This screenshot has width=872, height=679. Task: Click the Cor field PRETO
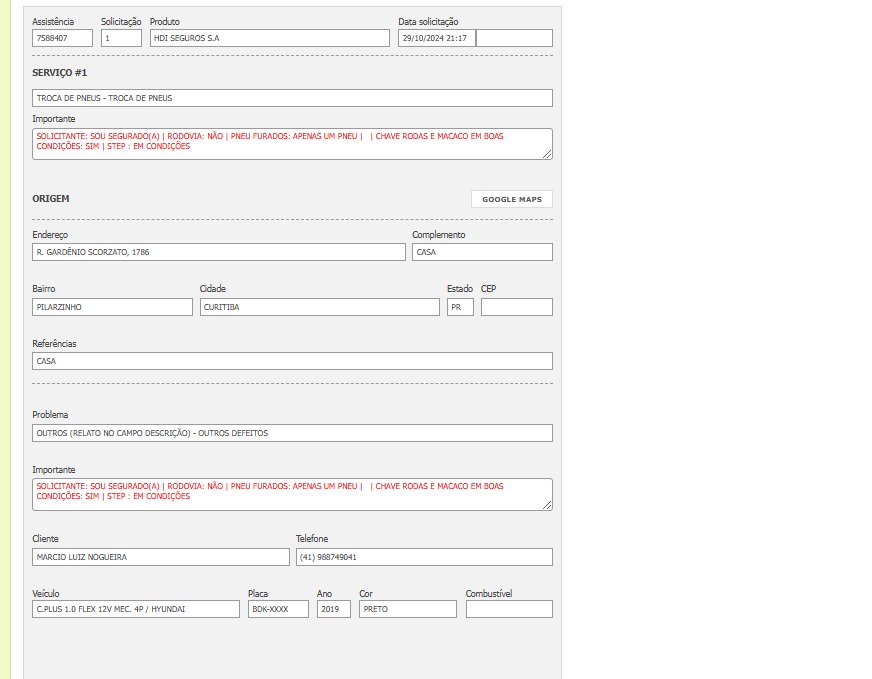click(408, 609)
